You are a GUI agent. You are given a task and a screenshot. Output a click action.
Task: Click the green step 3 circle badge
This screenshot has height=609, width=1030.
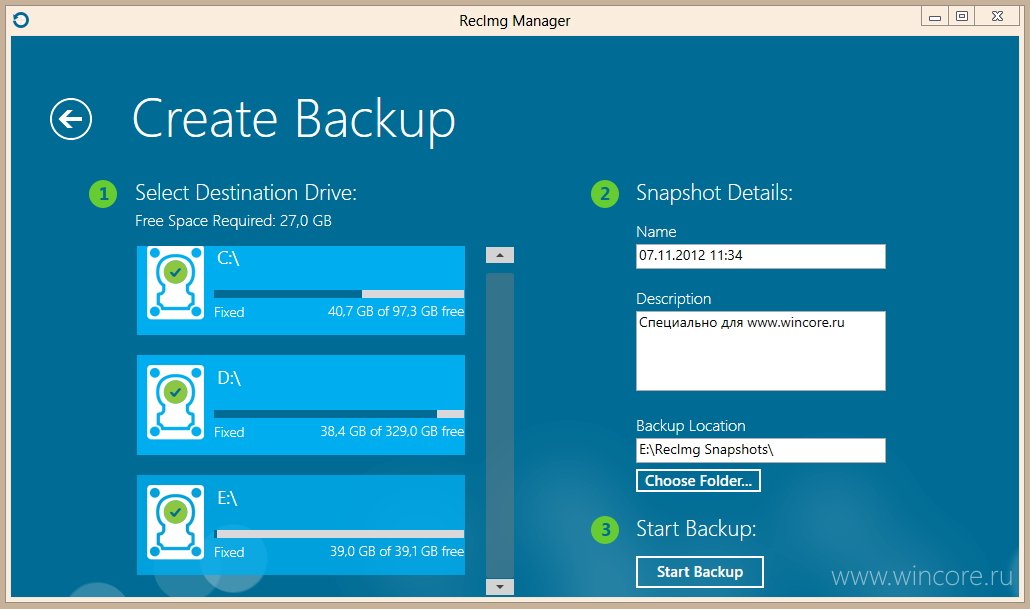605,530
